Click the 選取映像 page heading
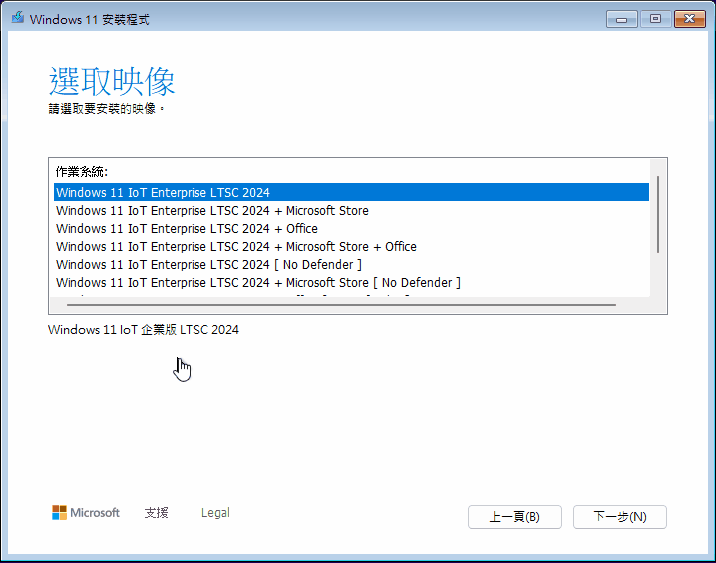This screenshot has height=563, width=716. (112, 81)
